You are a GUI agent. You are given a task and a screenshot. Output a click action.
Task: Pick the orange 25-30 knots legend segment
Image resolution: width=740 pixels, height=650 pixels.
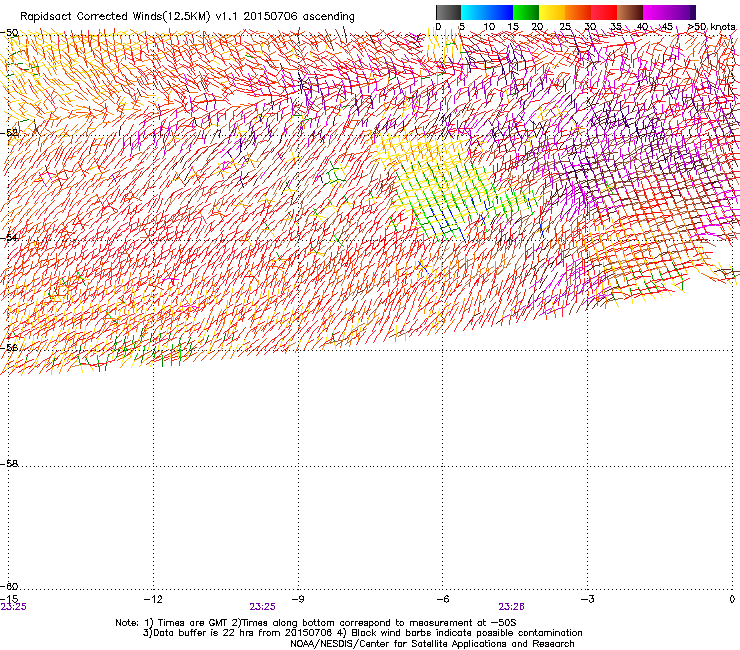(578, 12)
